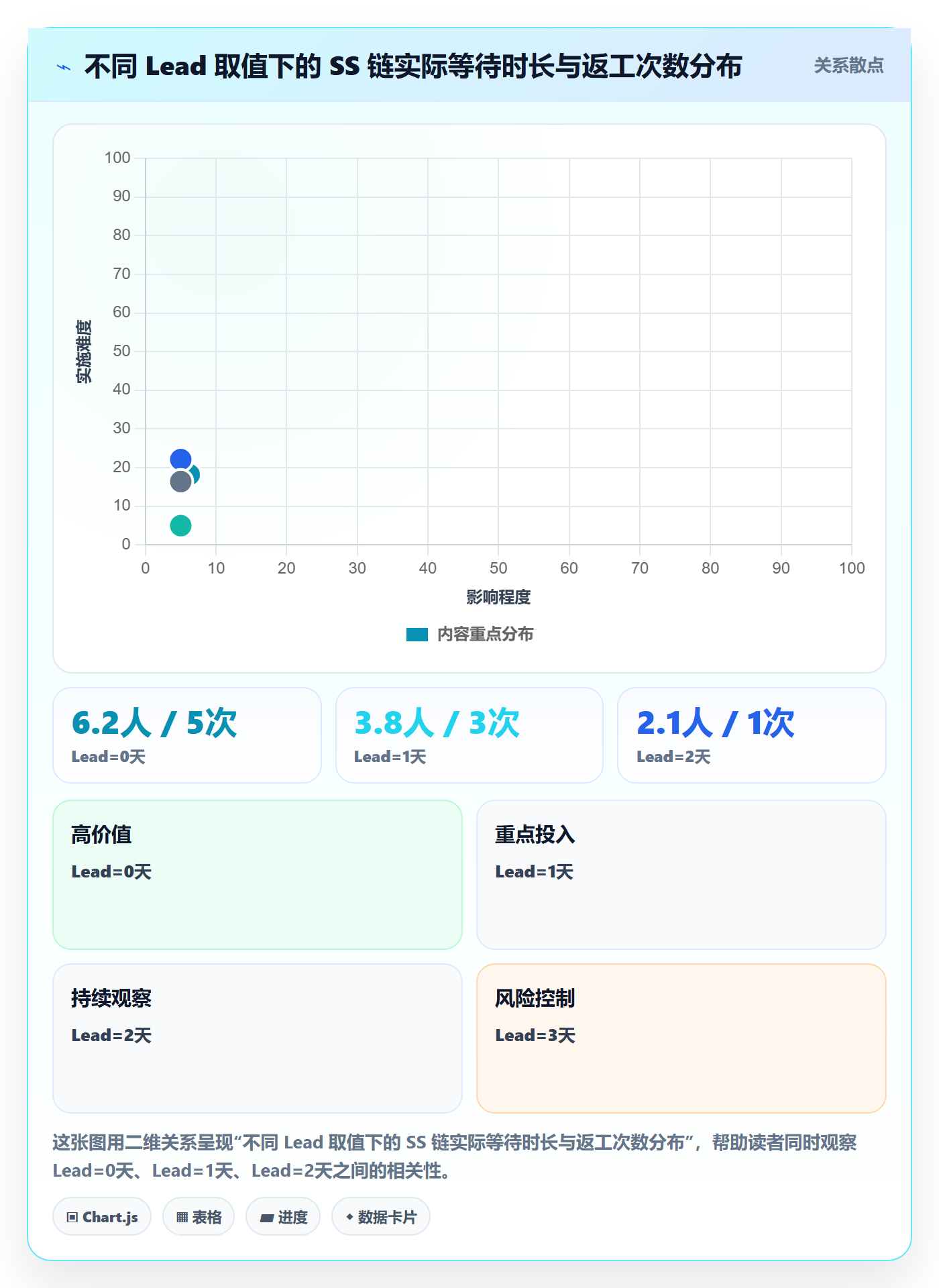The width and height of the screenshot is (939, 1288).
Task: Click the 实施难度 y-axis title
Action: pyautogui.click(x=84, y=352)
